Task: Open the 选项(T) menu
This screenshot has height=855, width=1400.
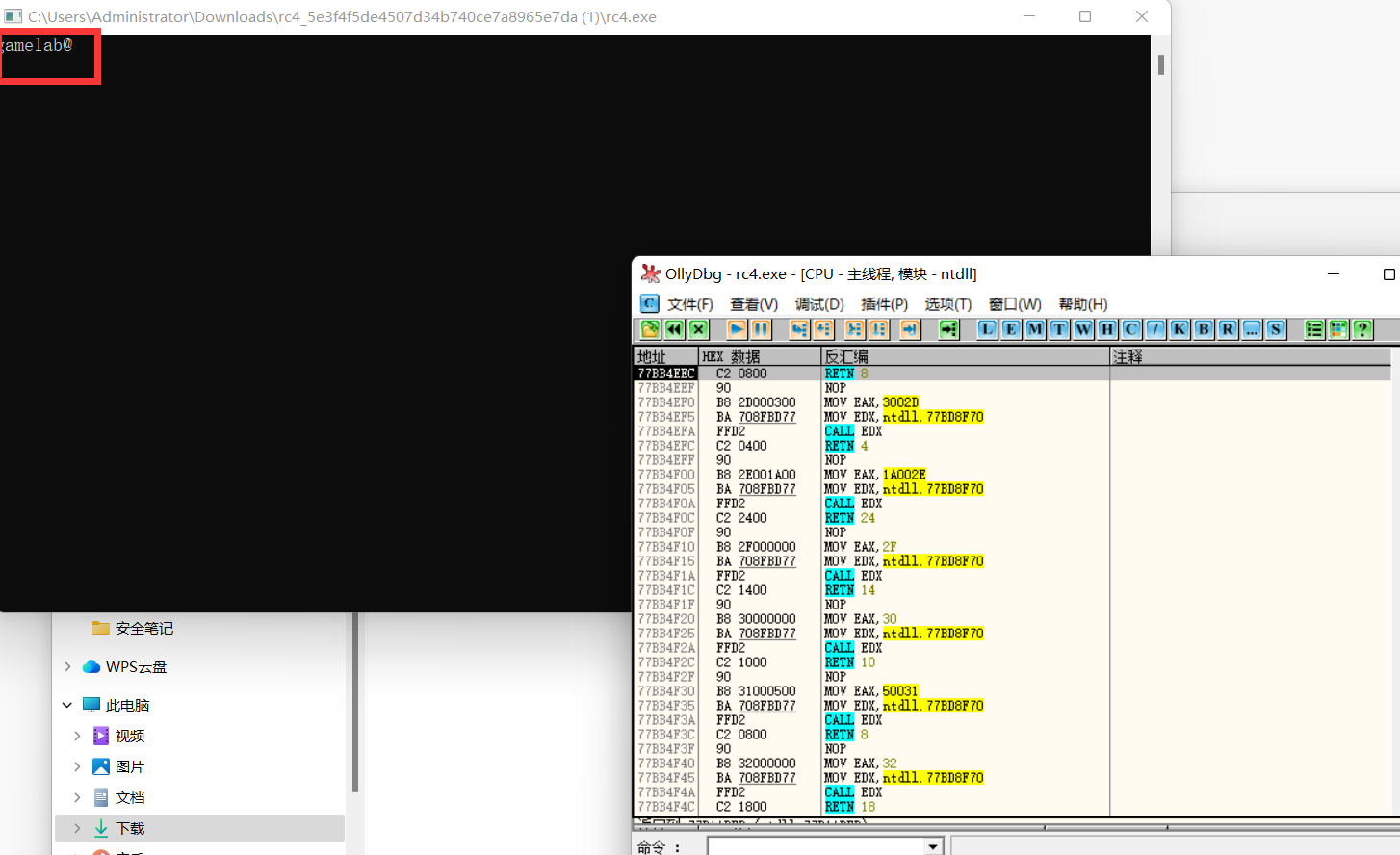Action: (x=948, y=304)
